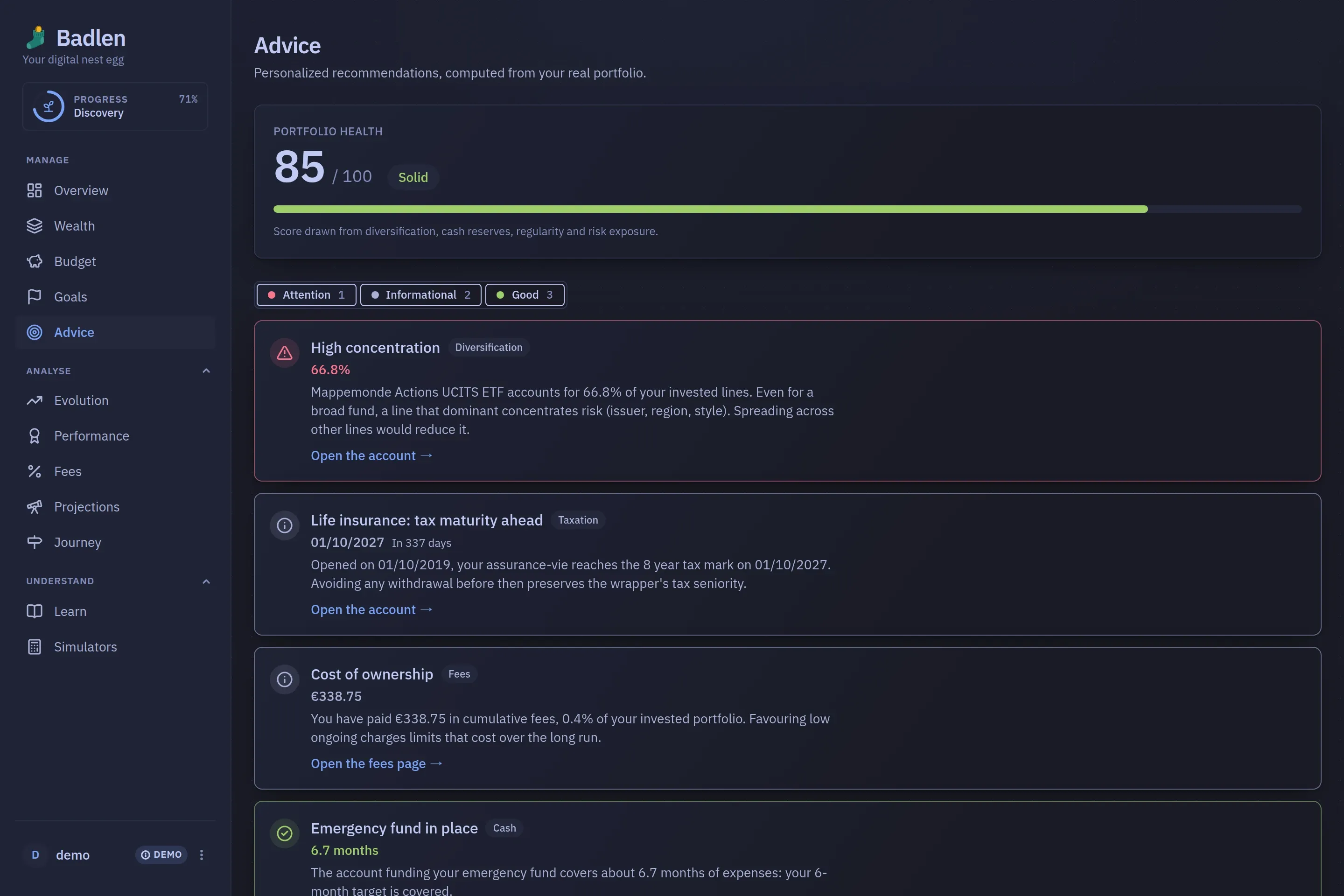This screenshot has width=1344, height=896.
Task: Open the Wealth page
Action: pyautogui.click(x=115, y=226)
